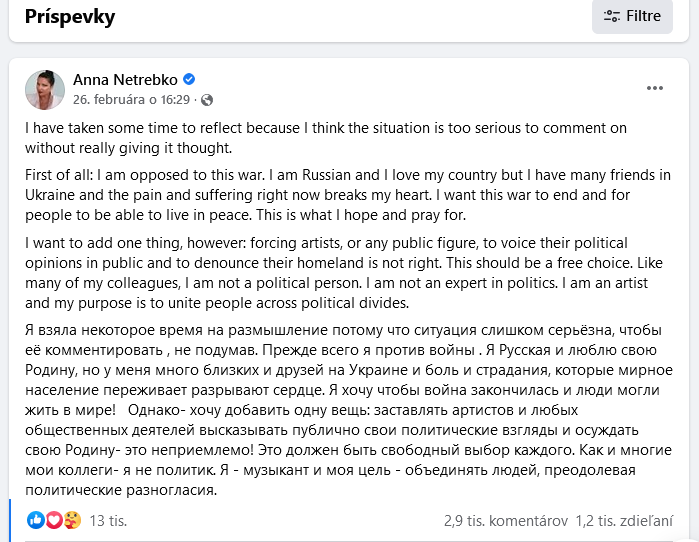Click the red heart Love reaction icon
The width and height of the screenshot is (699, 542).
pyautogui.click(x=53, y=520)
